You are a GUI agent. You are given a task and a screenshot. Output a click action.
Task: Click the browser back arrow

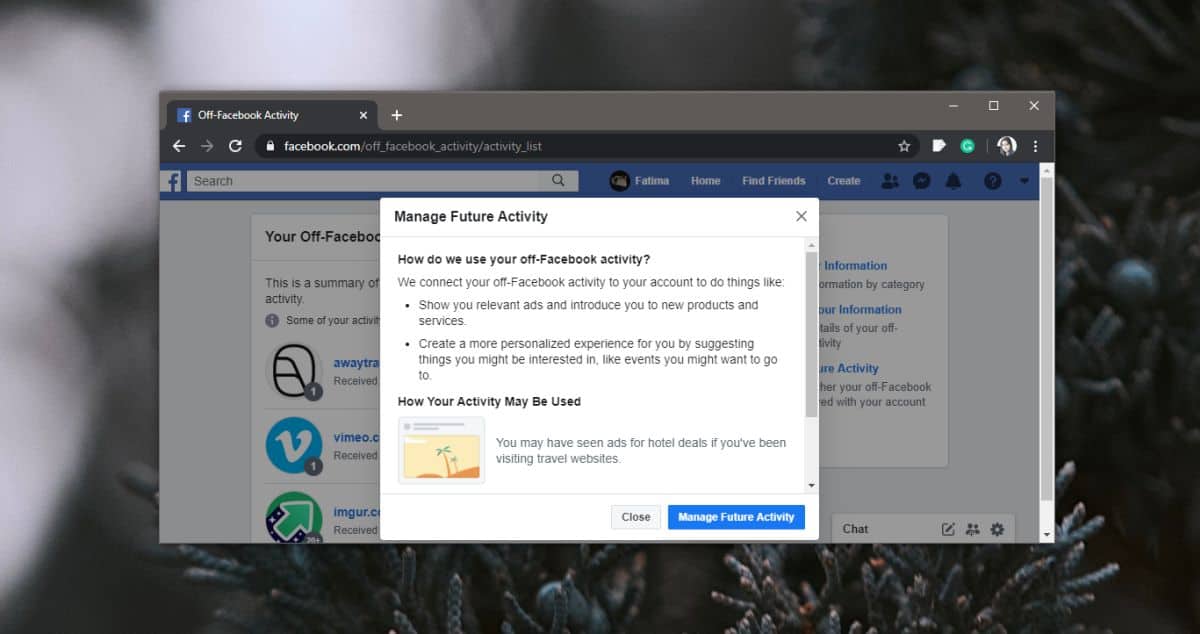click(x=179, y=146)
